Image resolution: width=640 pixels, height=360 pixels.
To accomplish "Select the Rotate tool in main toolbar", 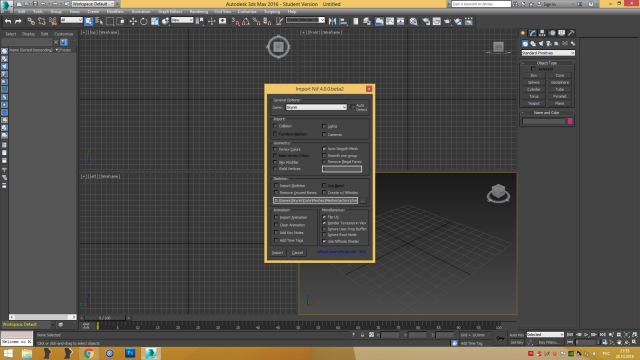I will (144, 21).
